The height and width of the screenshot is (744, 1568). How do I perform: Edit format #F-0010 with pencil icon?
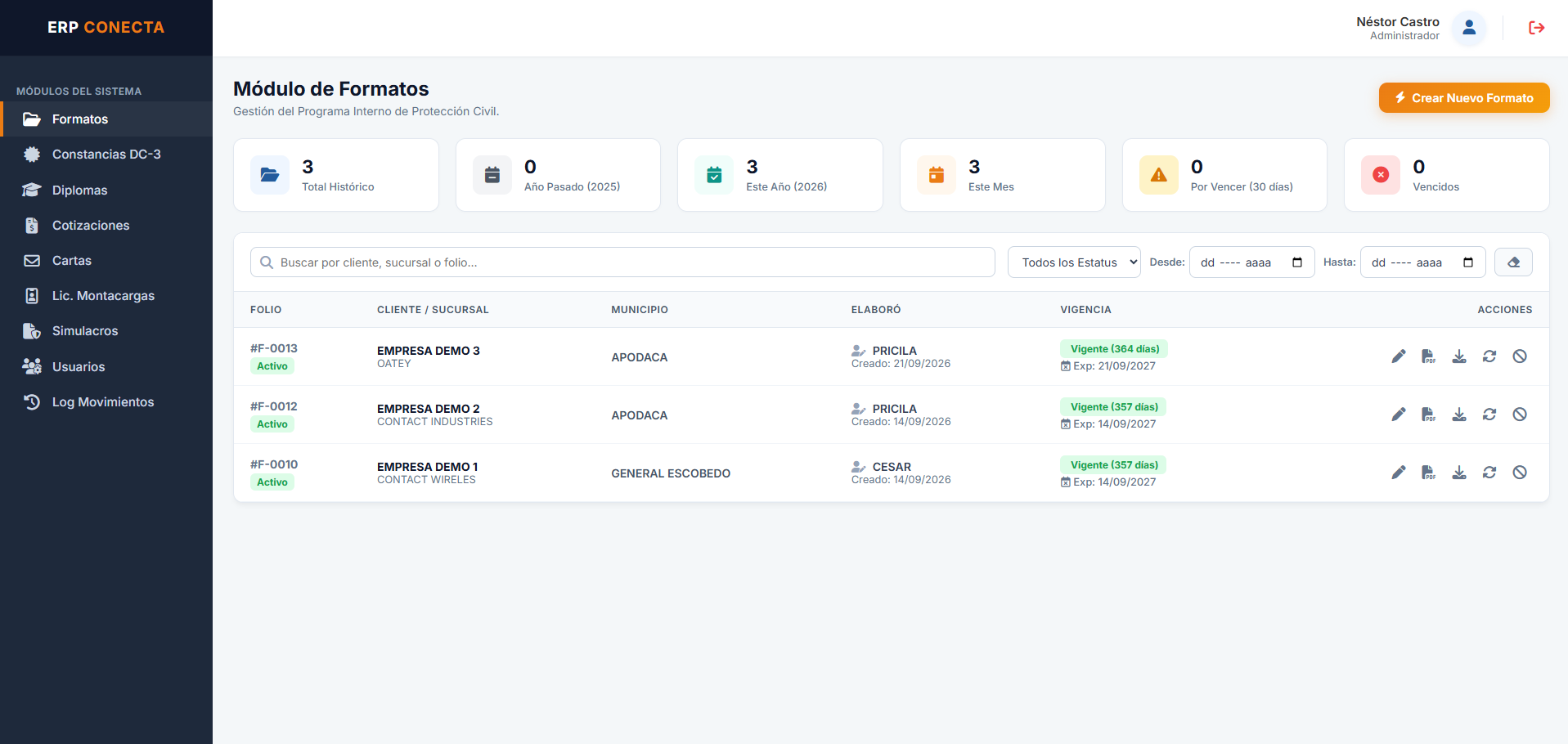[1399, 473]
